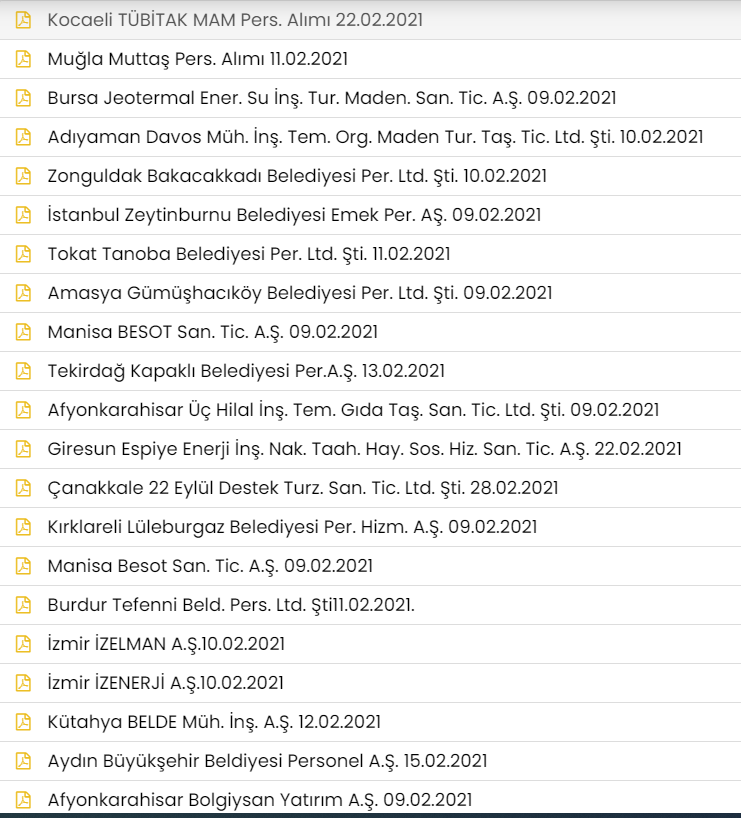Click PDF icon next to Burdur Tefenni
Image resolution: width=741 pixels, height=818 pixels.
coord(23,605)
